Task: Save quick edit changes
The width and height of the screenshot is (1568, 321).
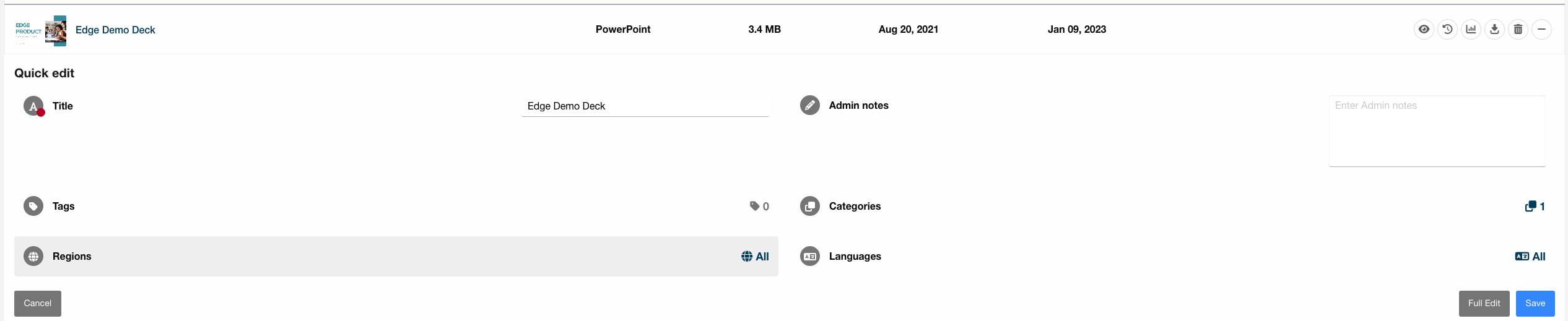Action: [1535, 303]
